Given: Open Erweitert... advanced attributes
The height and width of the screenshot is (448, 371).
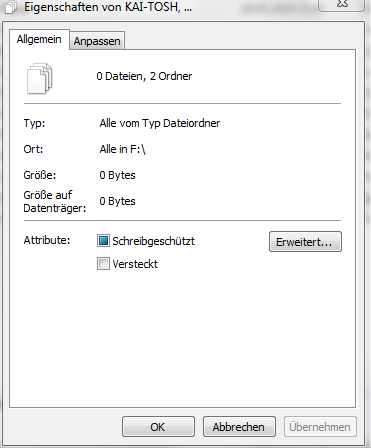Looking at the screenshot, I should [305, 242].
